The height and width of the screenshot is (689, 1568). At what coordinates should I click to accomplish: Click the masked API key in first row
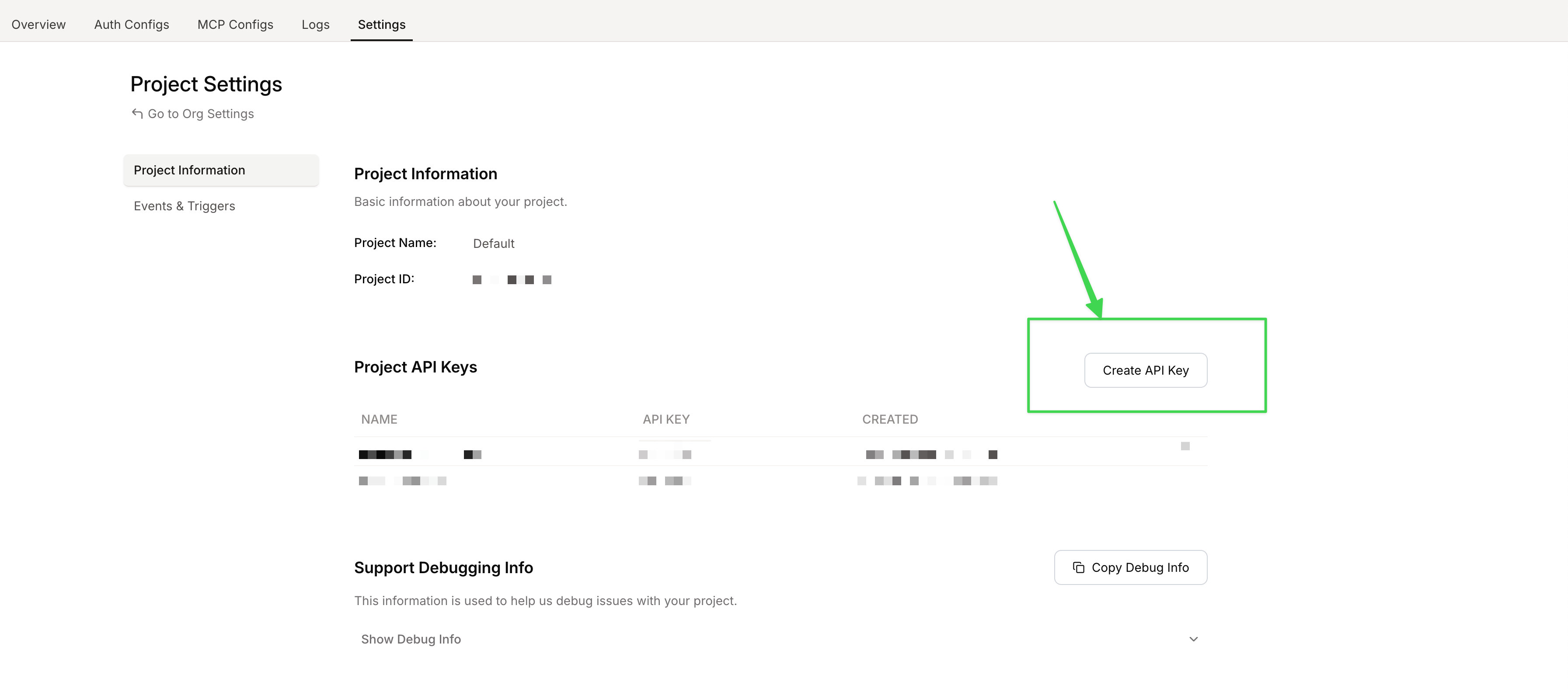point(665,455)
